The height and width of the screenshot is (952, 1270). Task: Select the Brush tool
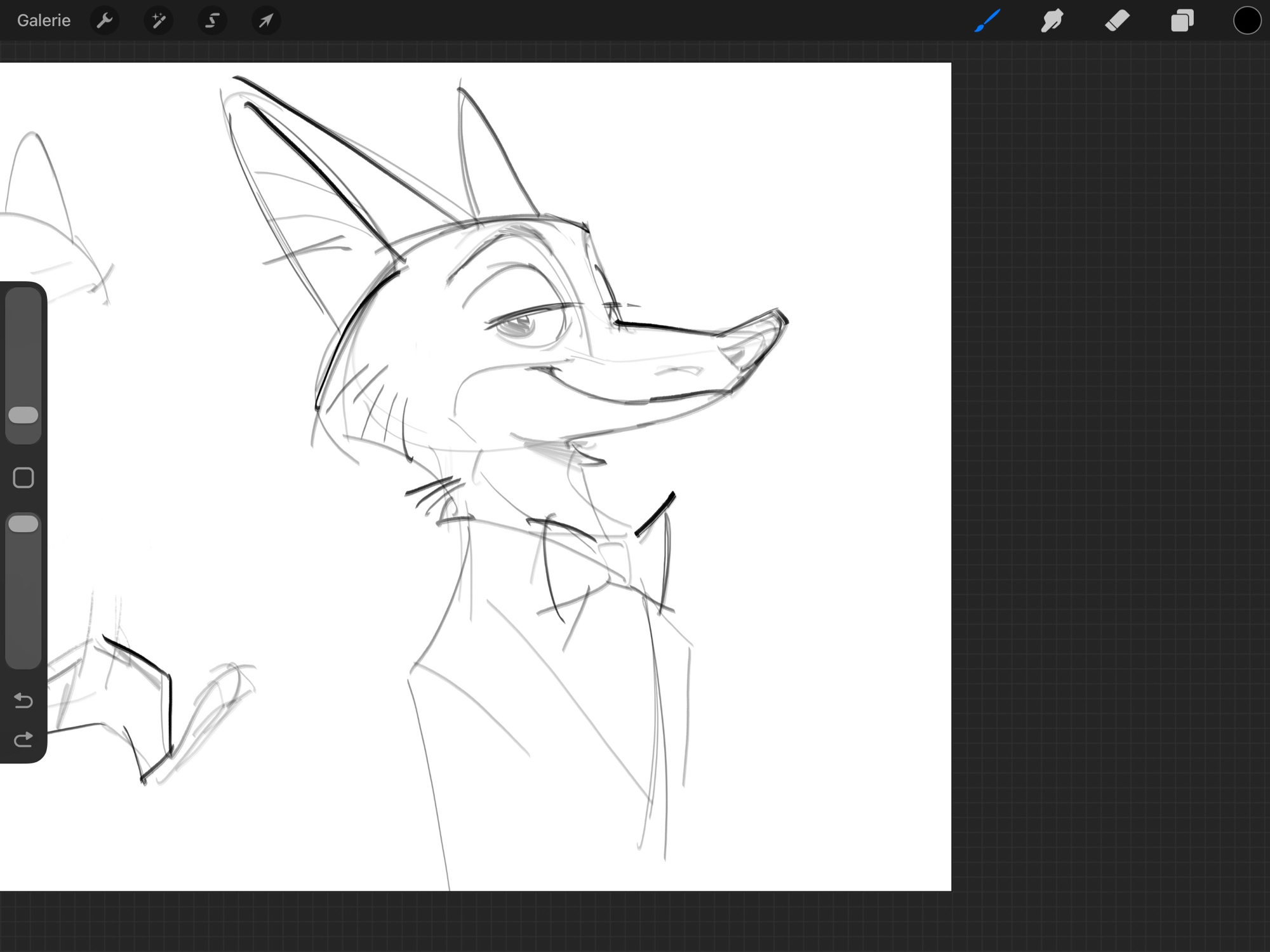pos(987,20)
